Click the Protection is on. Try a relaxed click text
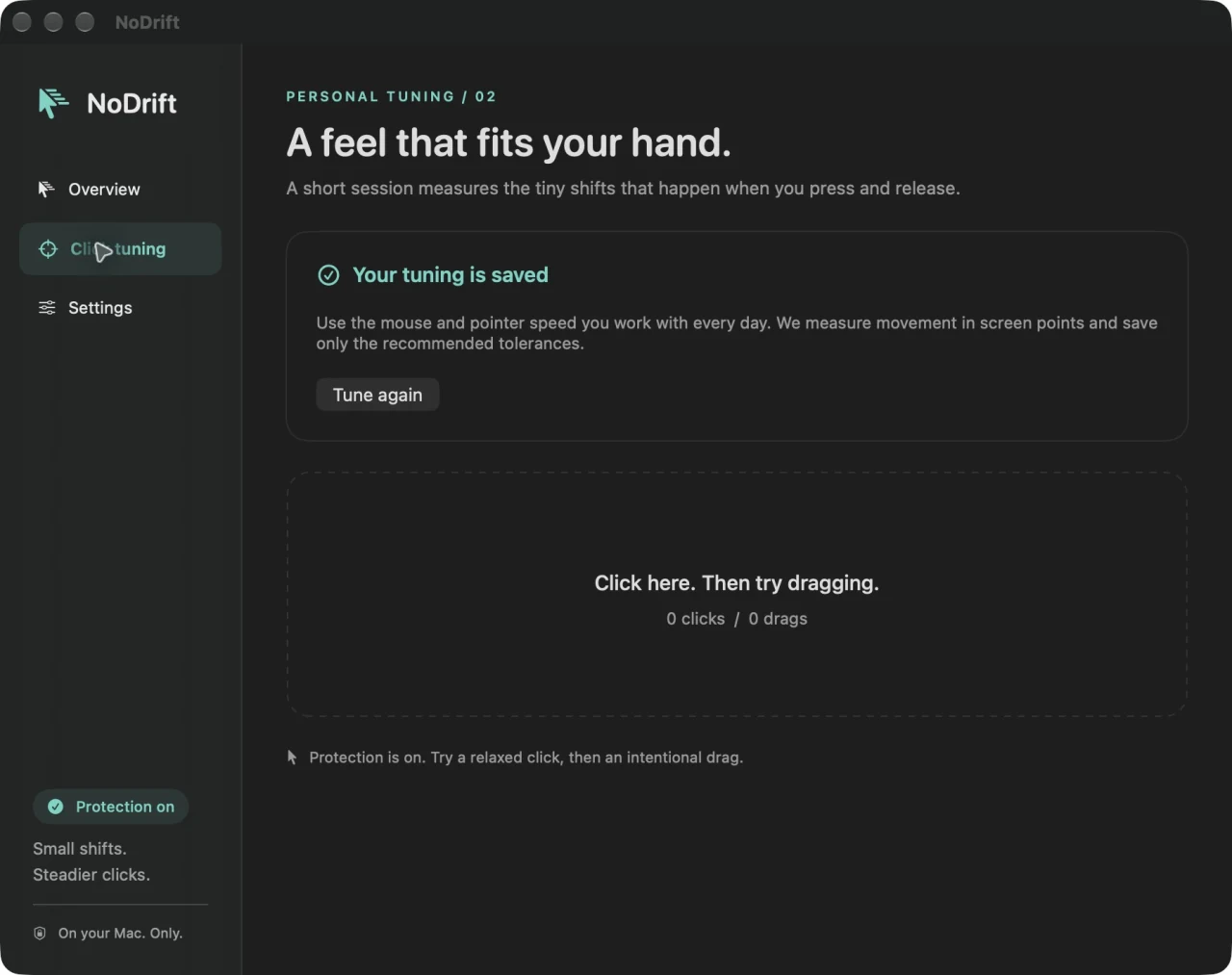Screen dimensions: 1232x975 (526, 757)
